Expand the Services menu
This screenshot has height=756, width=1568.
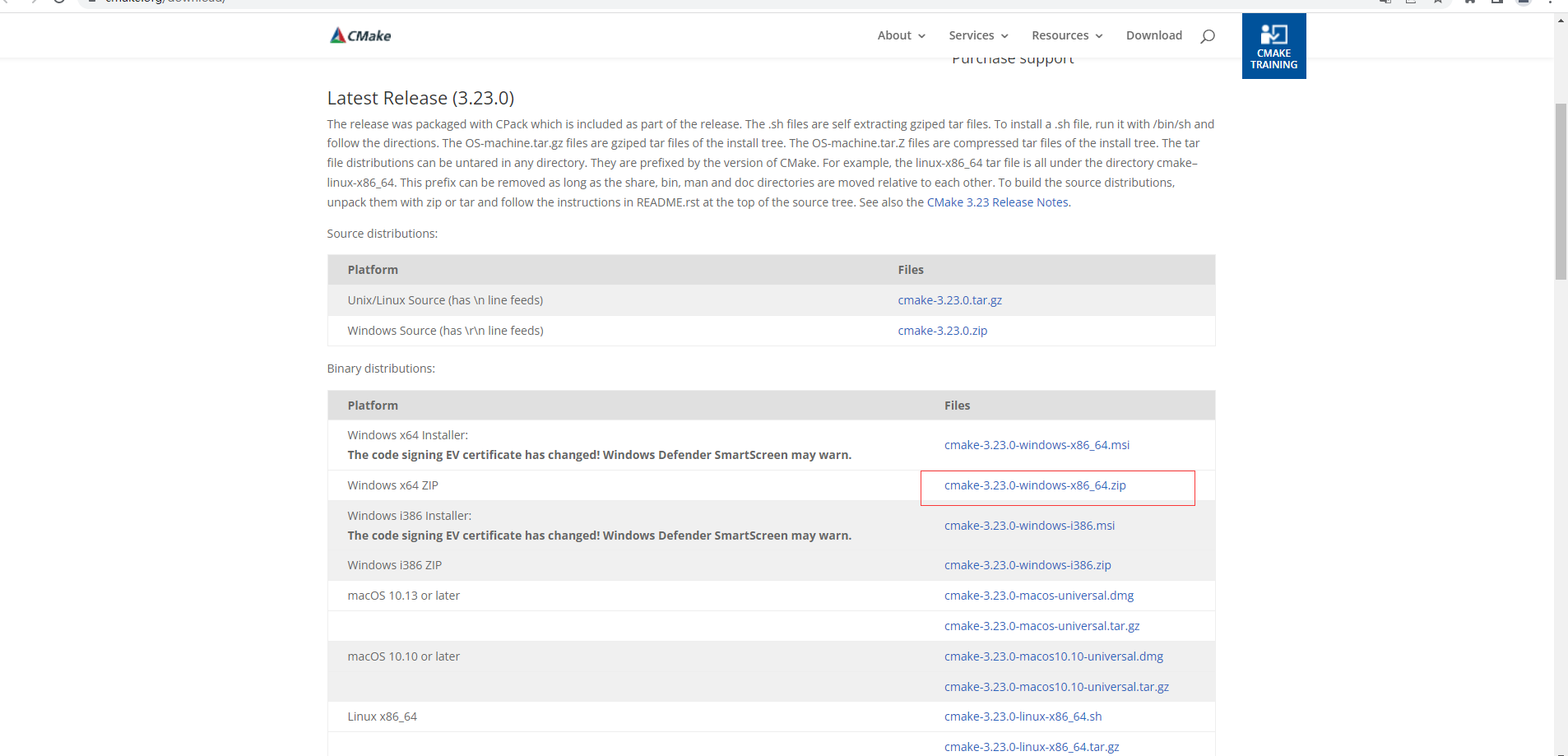tap(978, 35)
